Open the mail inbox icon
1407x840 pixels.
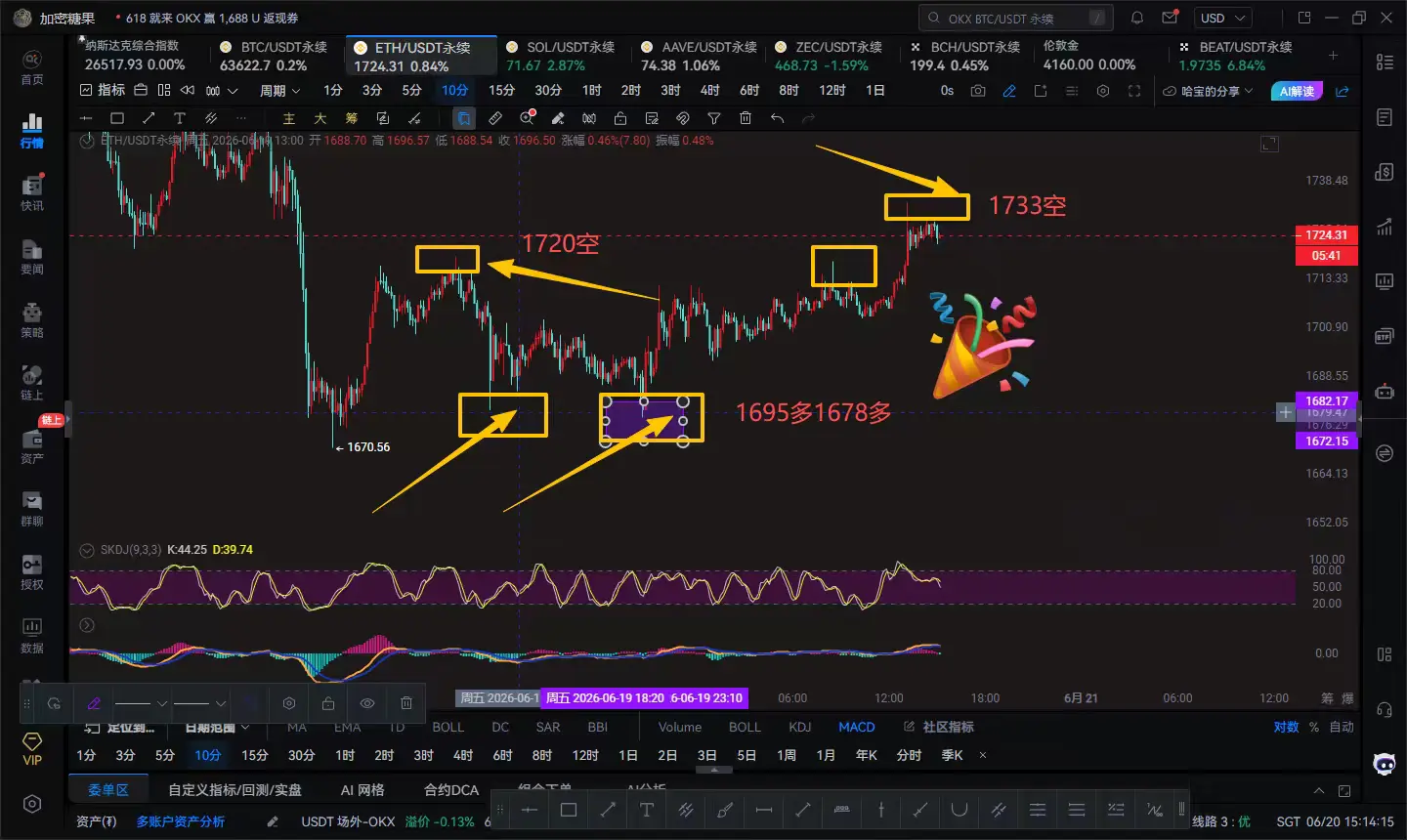click(x=1170, y=18)
